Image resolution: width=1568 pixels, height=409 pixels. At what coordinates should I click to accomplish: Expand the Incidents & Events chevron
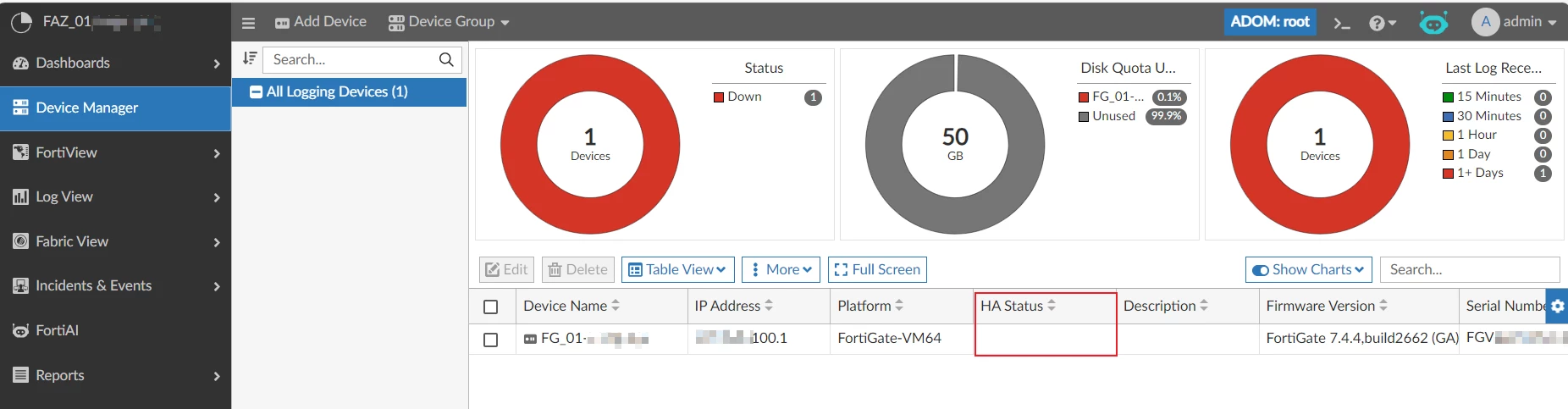tap(217, 286)
